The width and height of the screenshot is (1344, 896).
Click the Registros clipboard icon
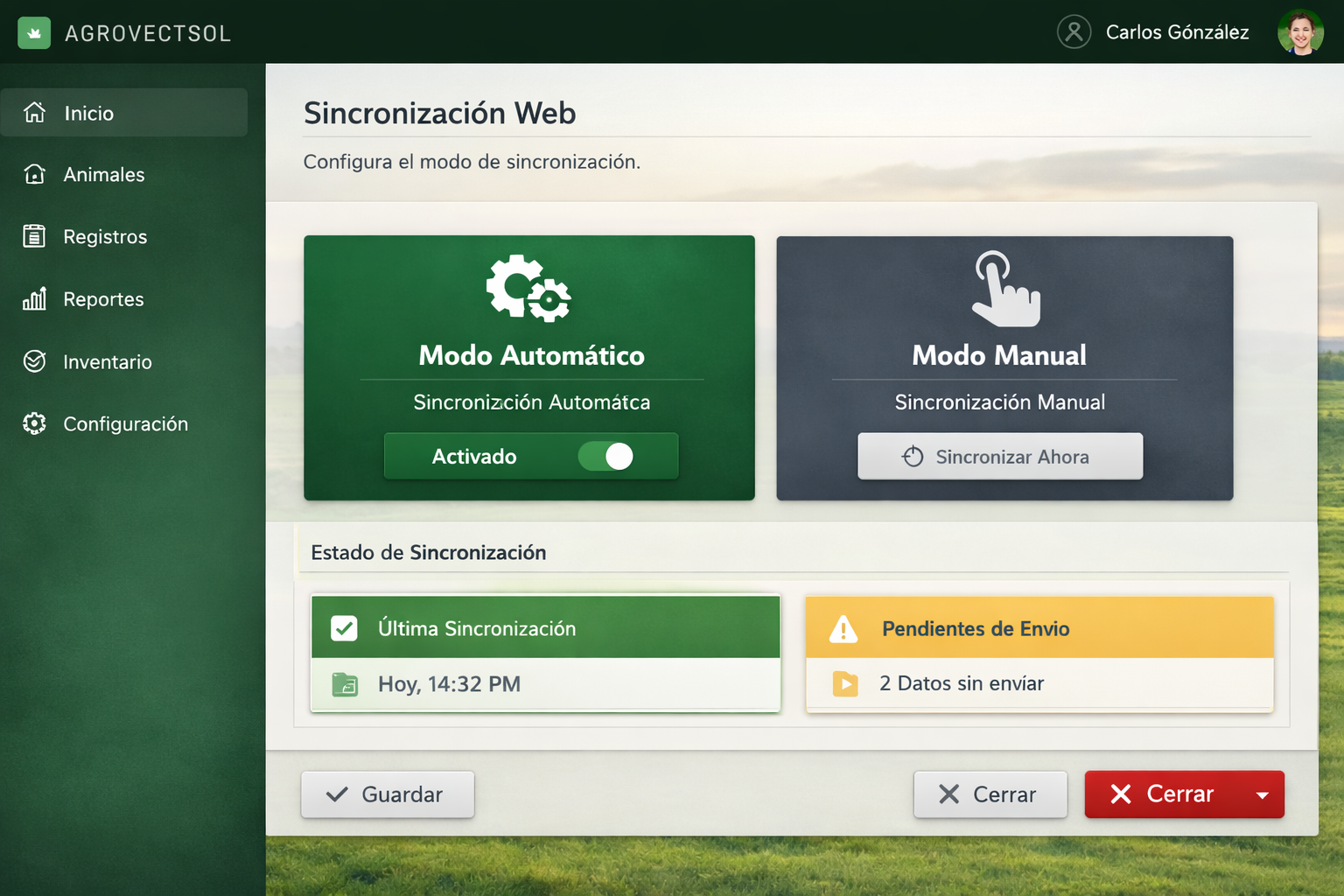coord(34,236)
